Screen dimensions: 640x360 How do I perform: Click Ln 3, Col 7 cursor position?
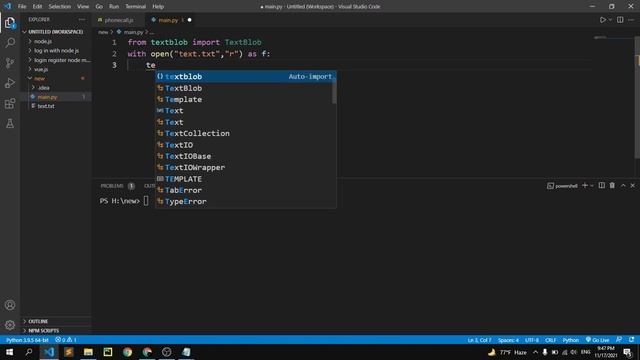479,340
